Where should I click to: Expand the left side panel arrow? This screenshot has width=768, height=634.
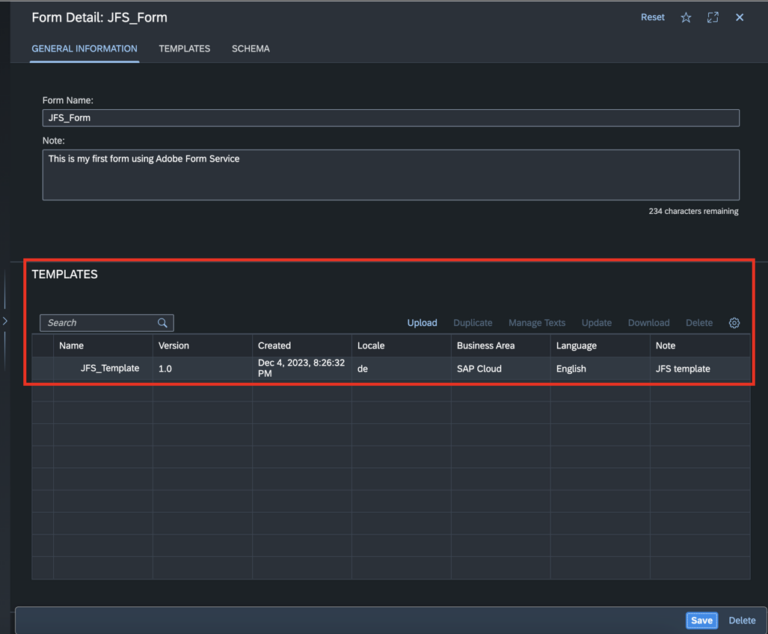coord(5,321)
